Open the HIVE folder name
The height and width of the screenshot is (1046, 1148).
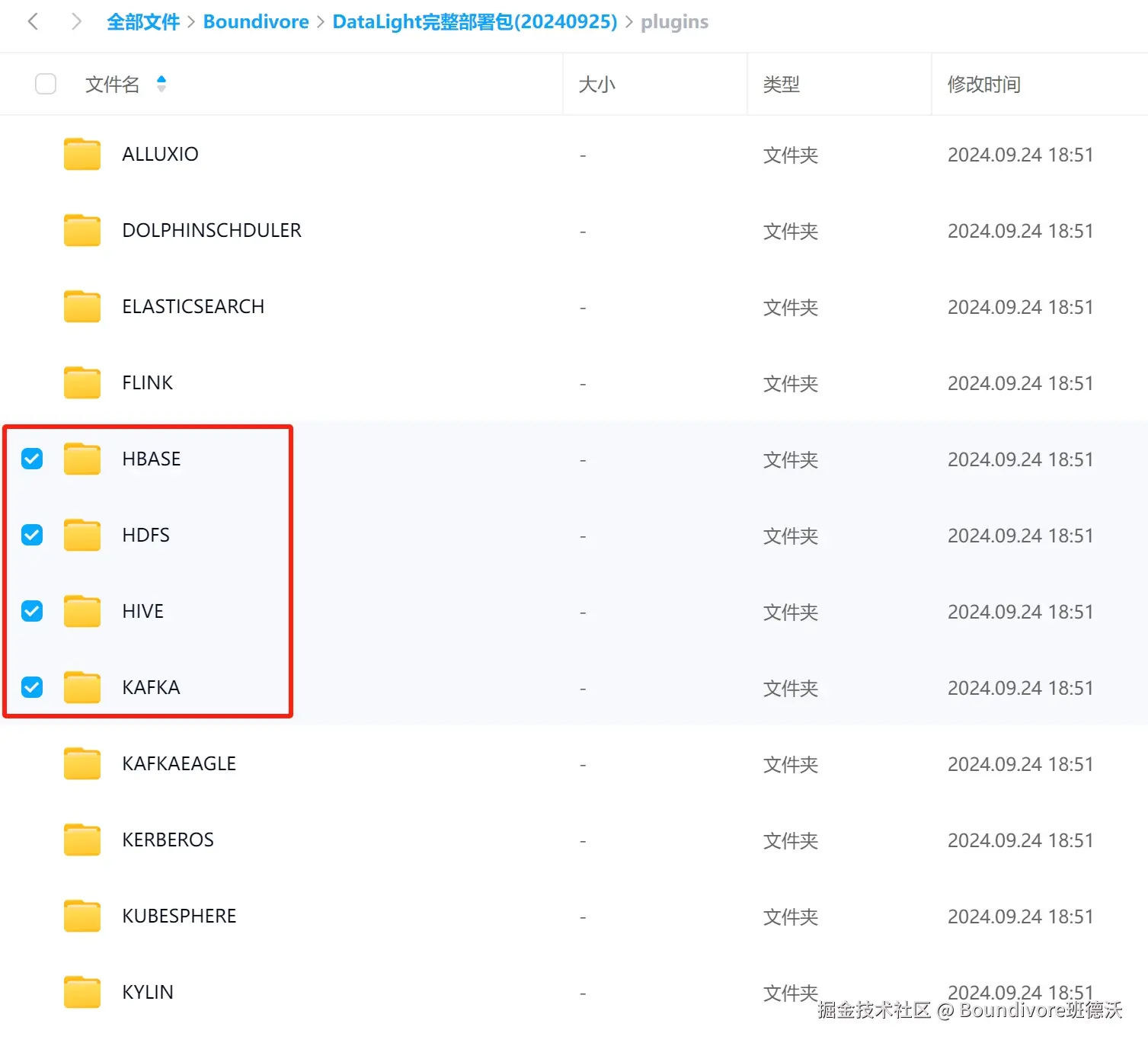(x=143, y=611)
